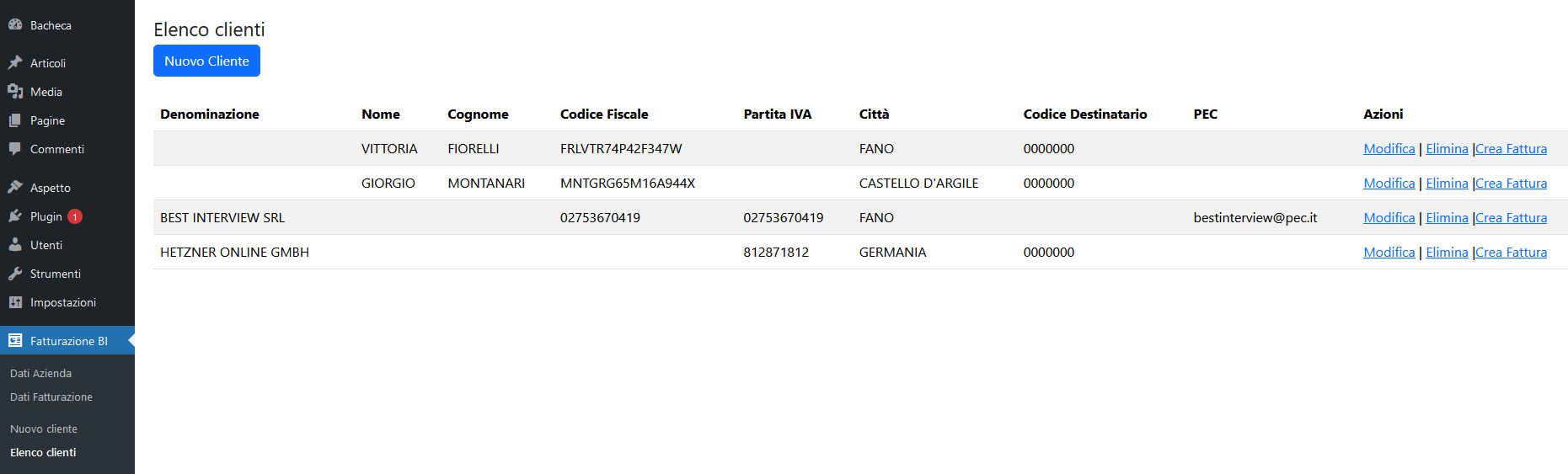The image size is (1568, 474).
Task: Click the Fatturazione BI menu icon
Action: tap(15, 341)
